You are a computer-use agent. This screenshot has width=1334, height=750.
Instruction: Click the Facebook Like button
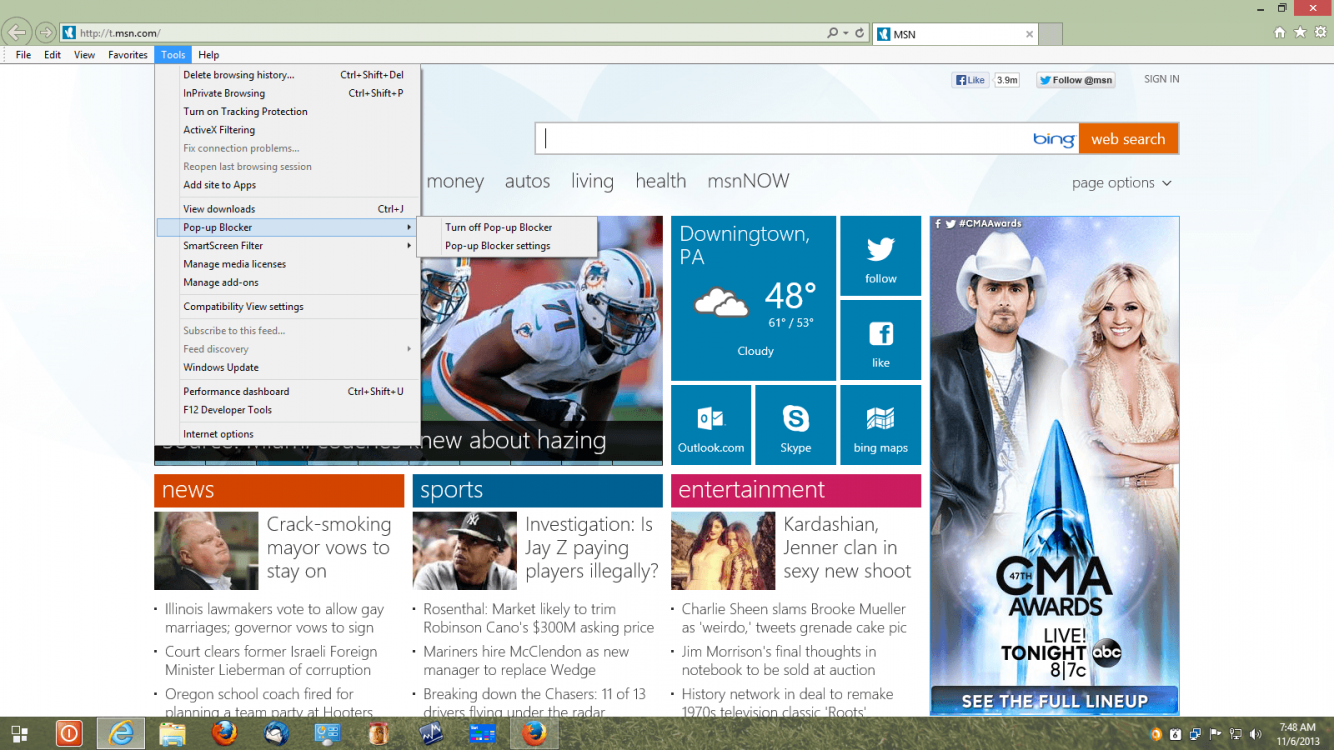click(x=970, y=80)
